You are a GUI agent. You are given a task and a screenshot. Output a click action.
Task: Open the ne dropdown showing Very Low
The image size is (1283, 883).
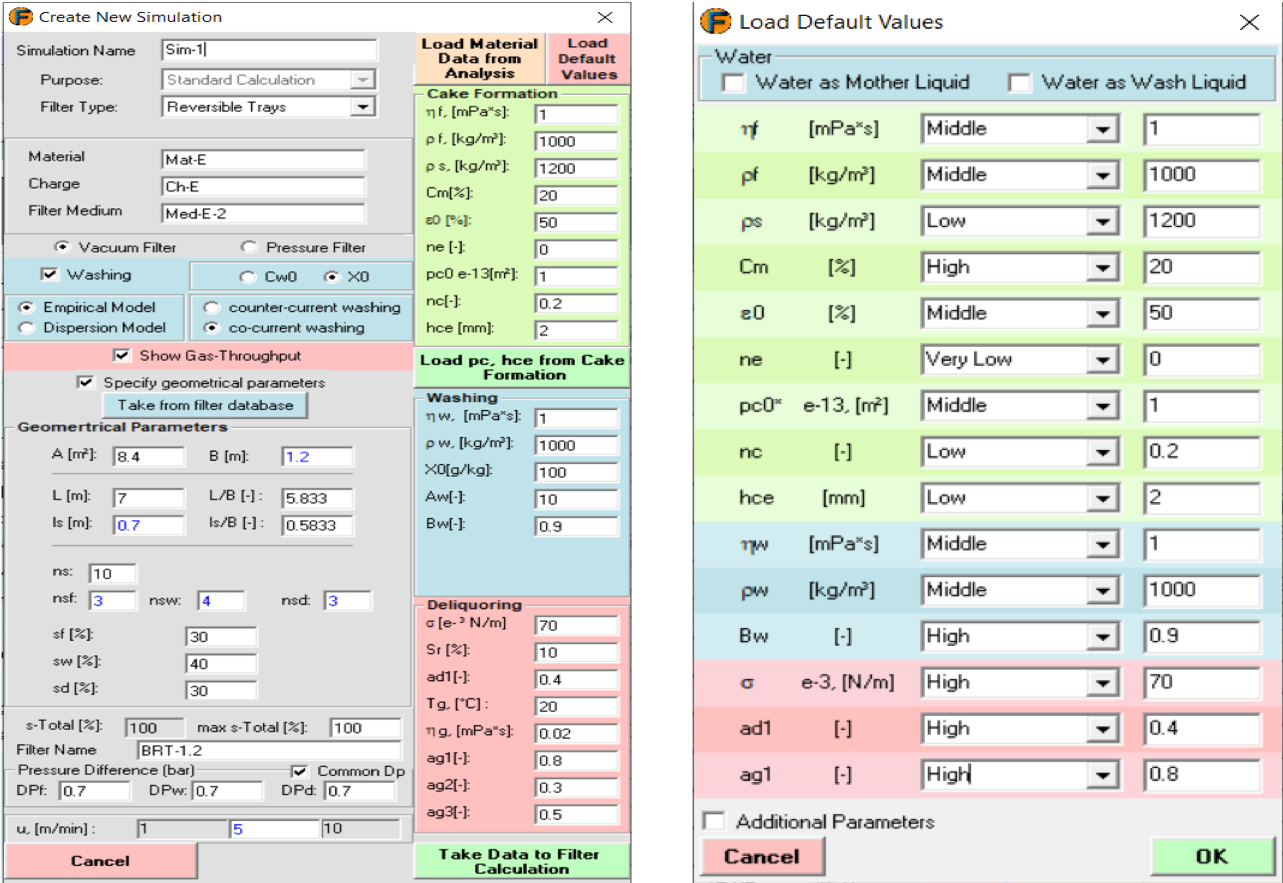tap(1101, 359)
